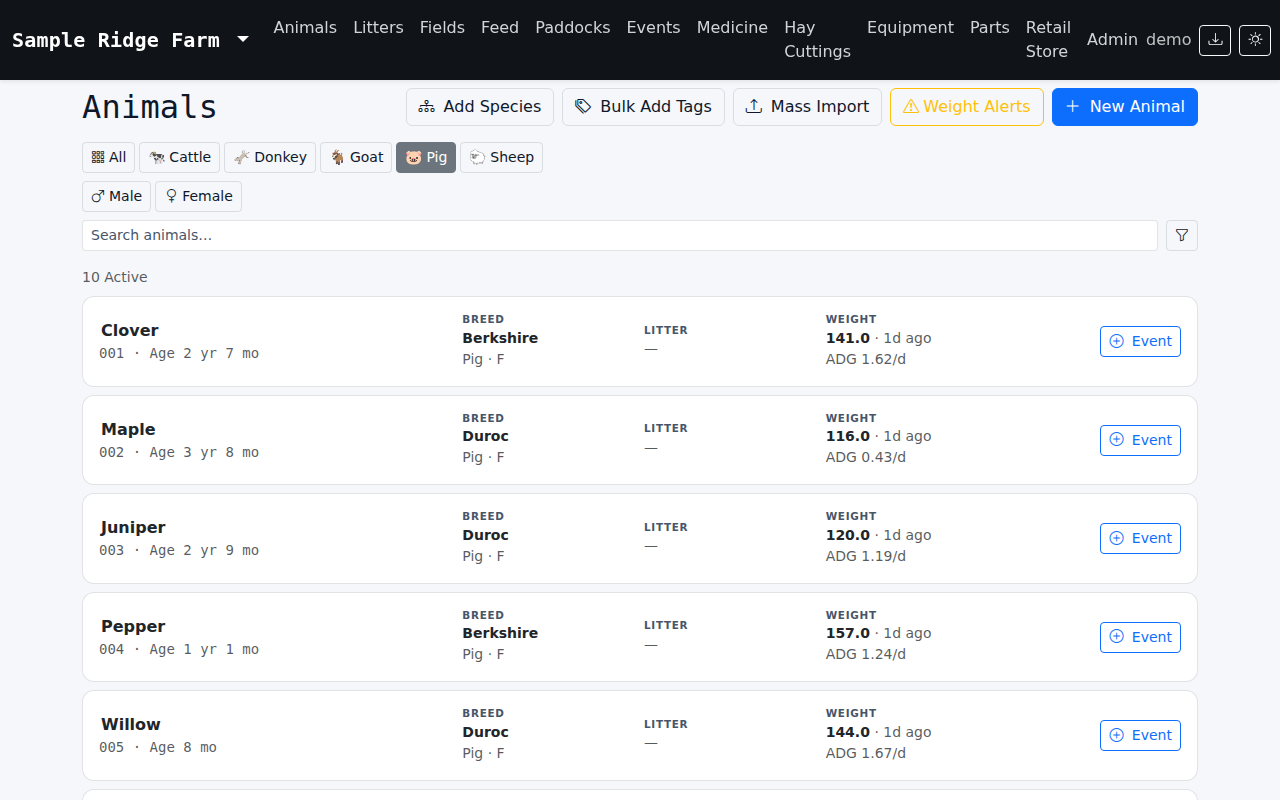Create a New Animal
This screenshot has height=800, width=1280.
tap(1125, 107)
